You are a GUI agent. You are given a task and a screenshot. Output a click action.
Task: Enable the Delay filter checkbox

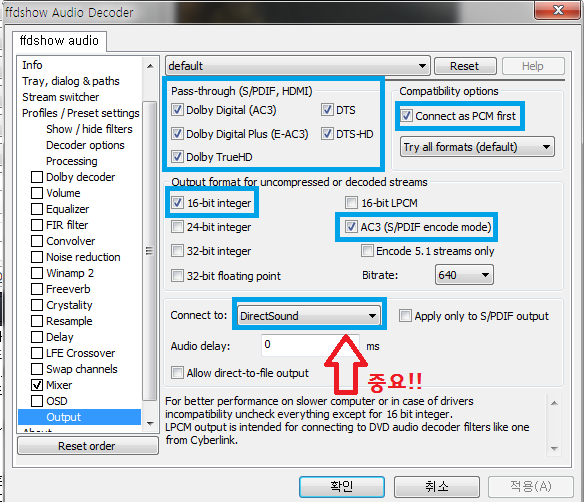pos(37,337)
